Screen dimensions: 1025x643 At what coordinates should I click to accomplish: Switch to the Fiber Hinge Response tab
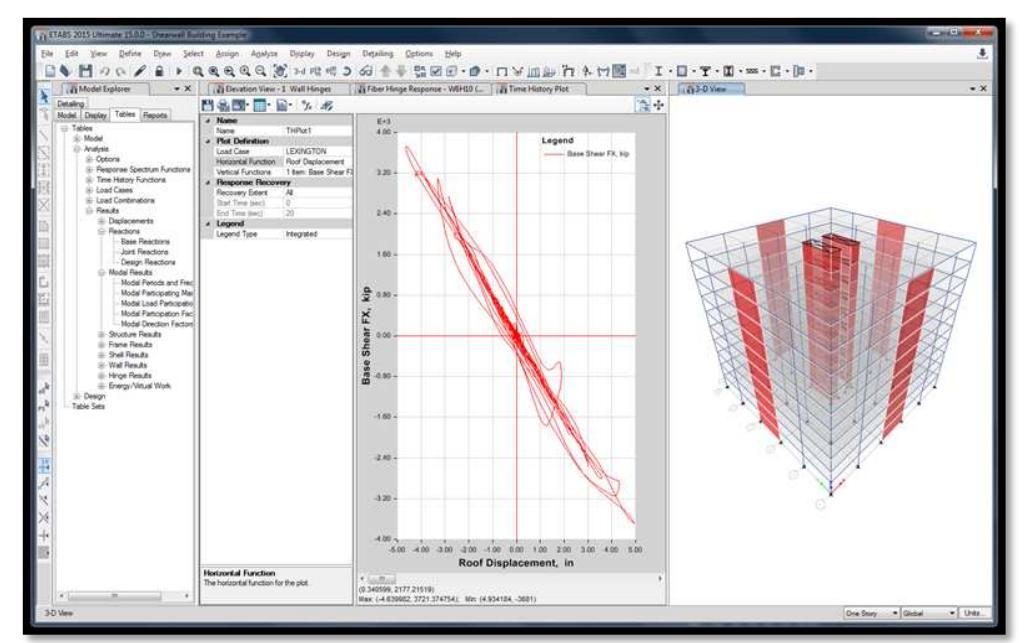coord(424,89)
